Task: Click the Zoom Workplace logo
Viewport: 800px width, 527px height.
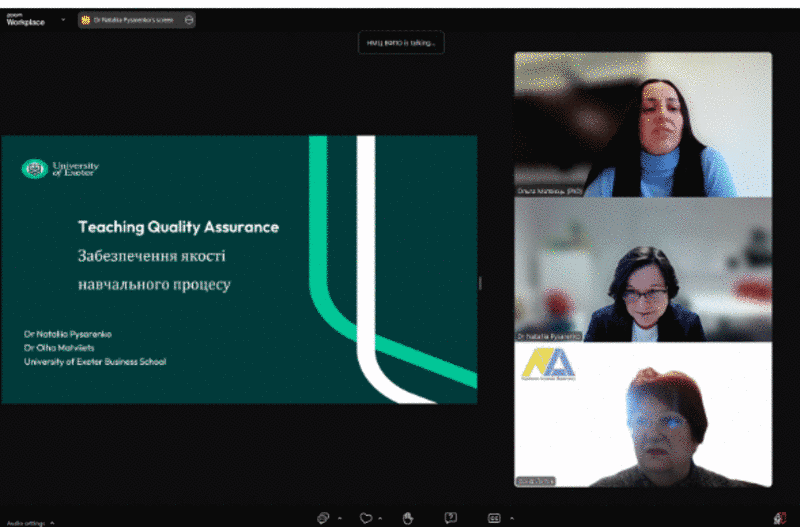Action: 25,19
